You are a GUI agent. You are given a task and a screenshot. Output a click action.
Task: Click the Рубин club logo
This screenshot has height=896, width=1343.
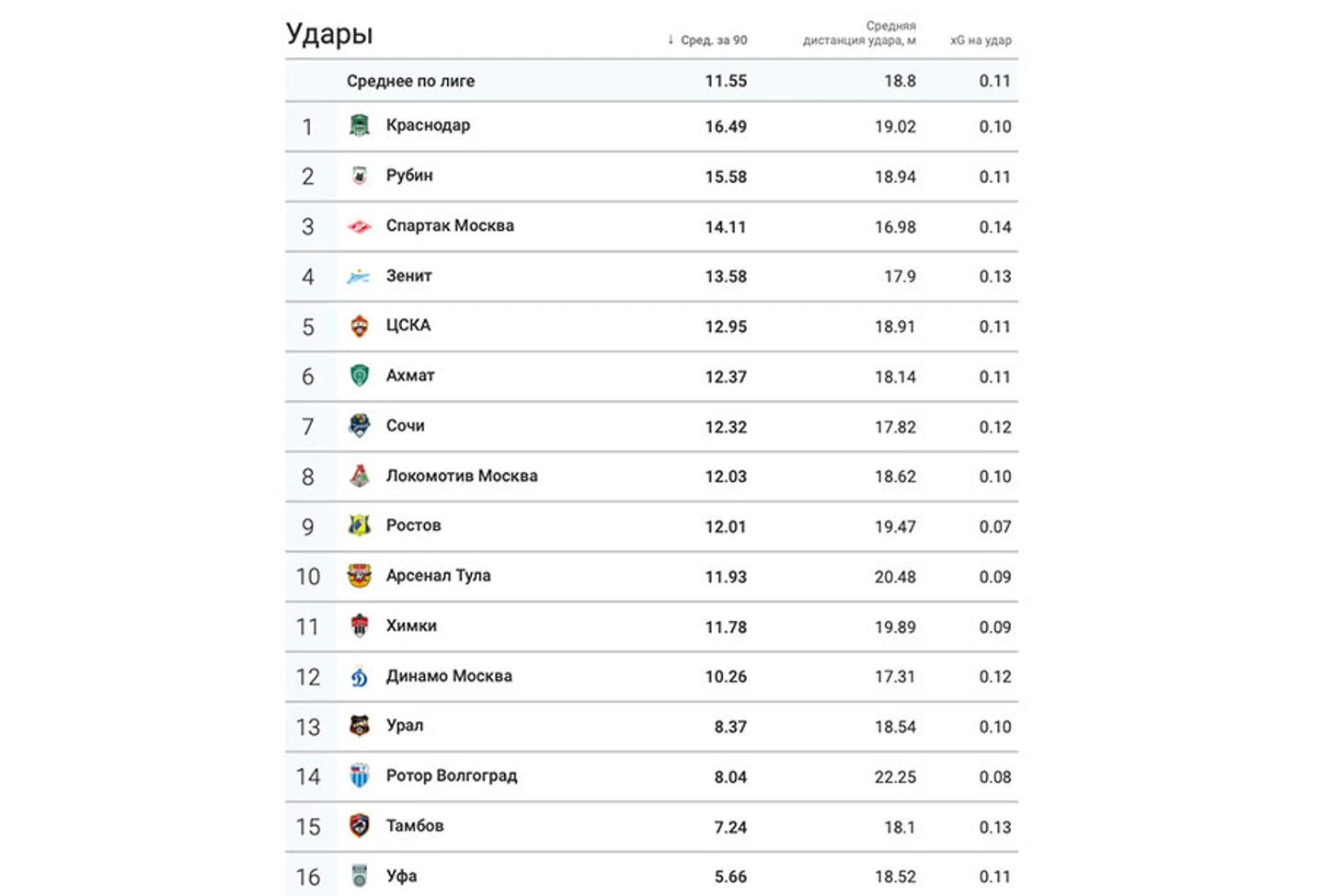[360, 176]
